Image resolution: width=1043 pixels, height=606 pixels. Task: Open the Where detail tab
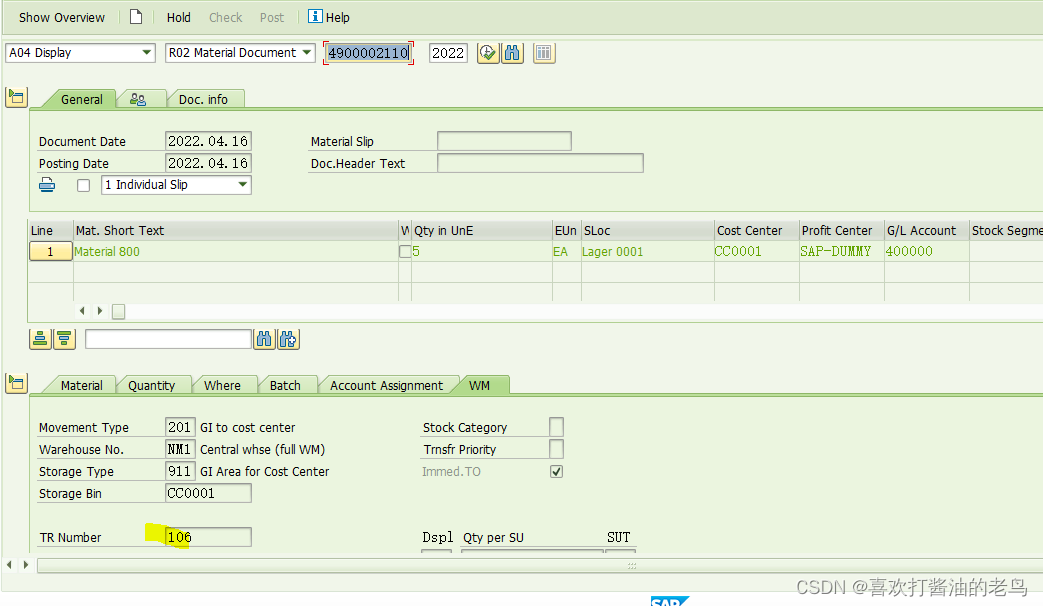222,385
